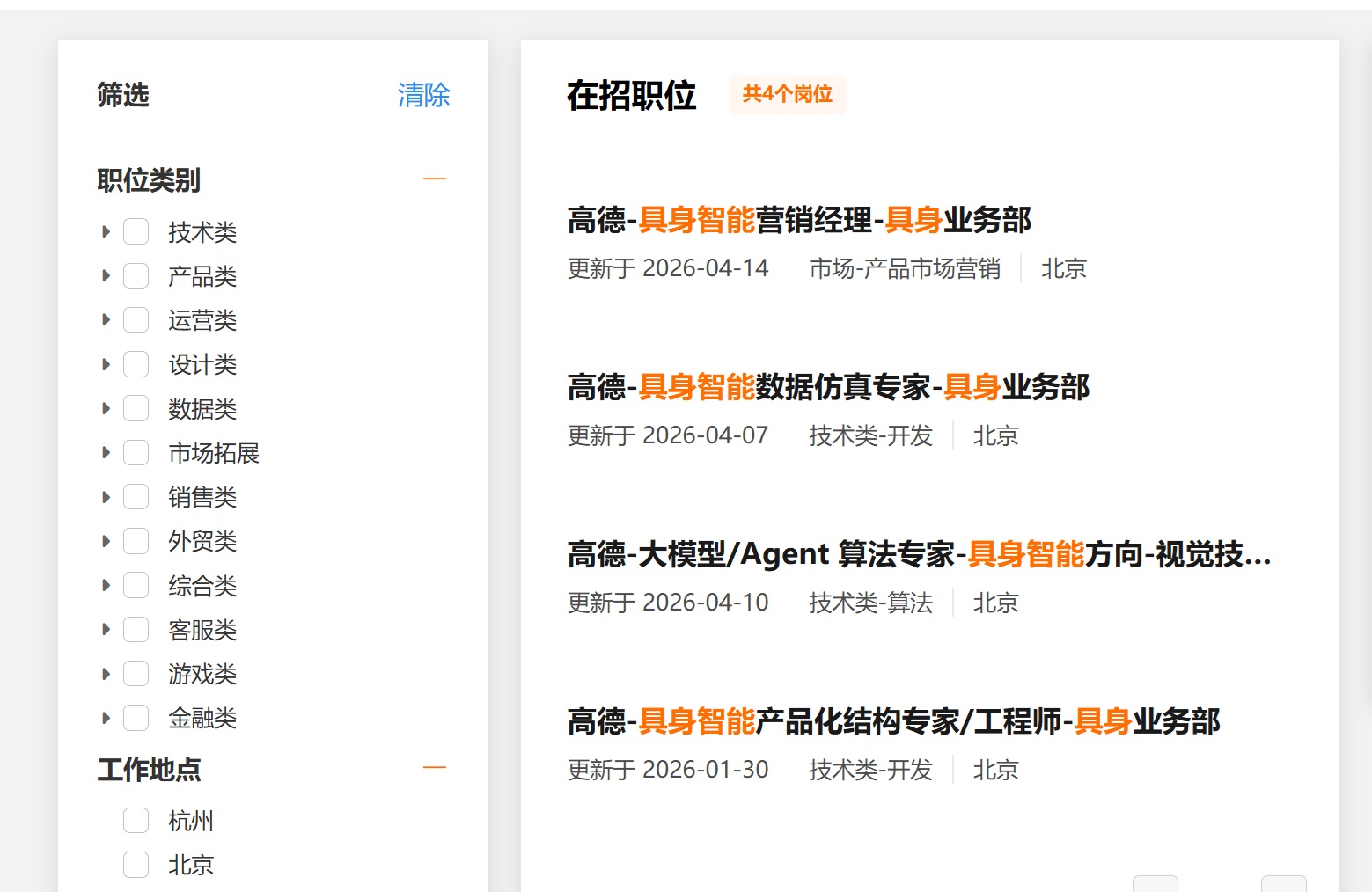The height and width of the screenshot is (892, 1372).
Task: Collapse the 职位类别 section minus icon
Action: [435, 179]
